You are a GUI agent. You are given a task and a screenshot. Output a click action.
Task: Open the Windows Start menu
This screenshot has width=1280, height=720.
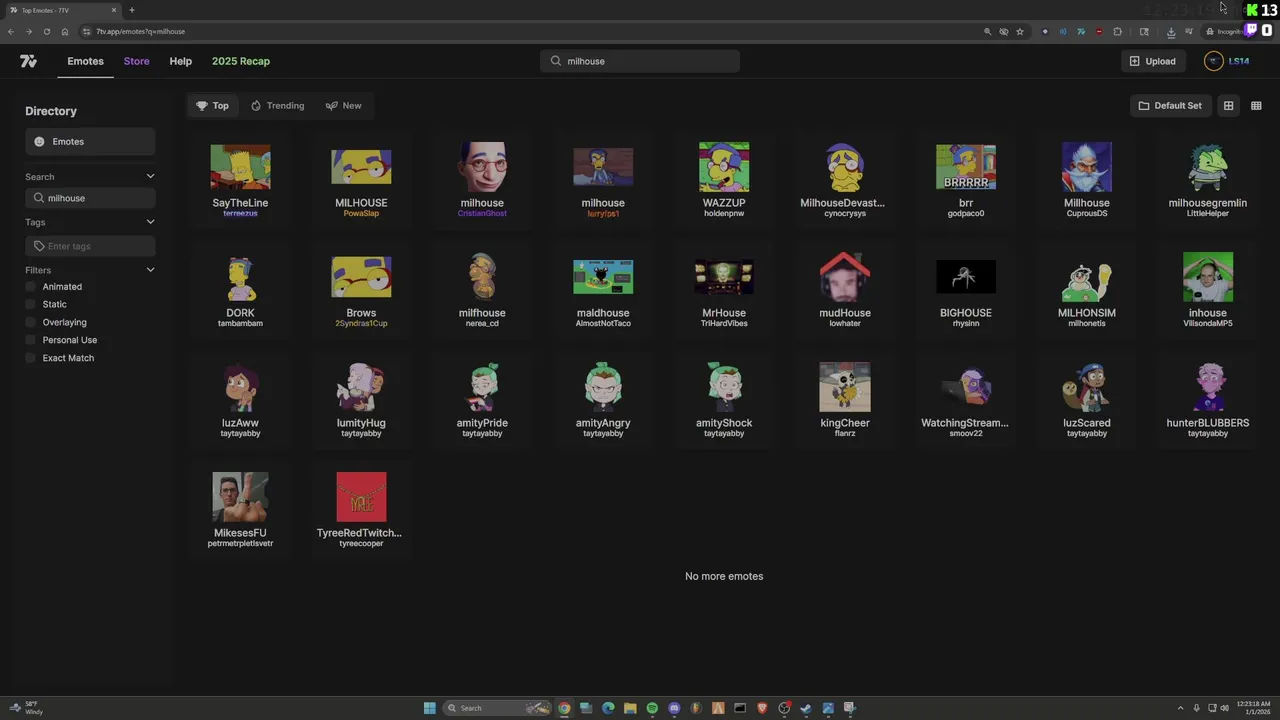click(x=430, y=708)
